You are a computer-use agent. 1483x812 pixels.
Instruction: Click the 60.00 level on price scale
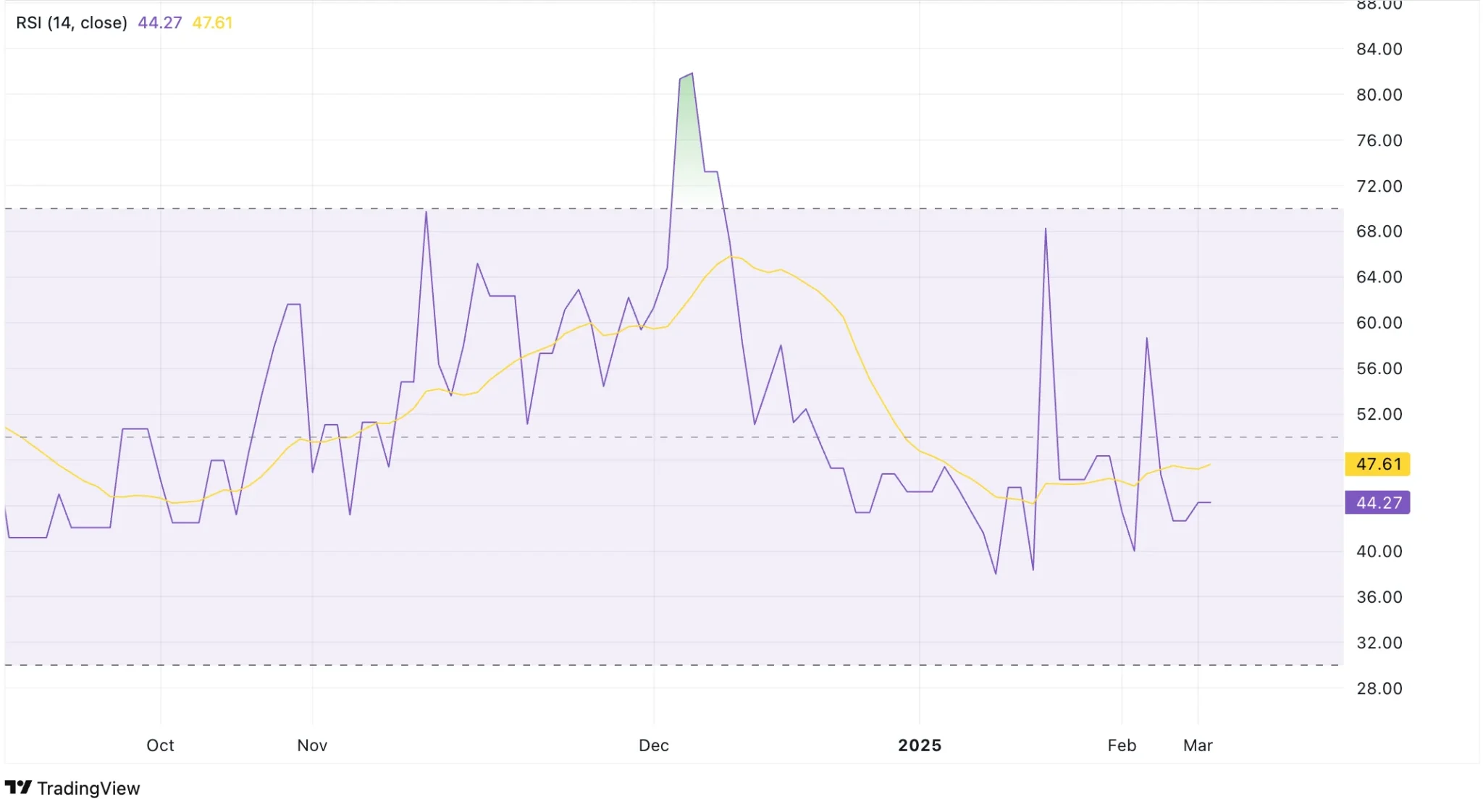click(x=1379, y=323)
